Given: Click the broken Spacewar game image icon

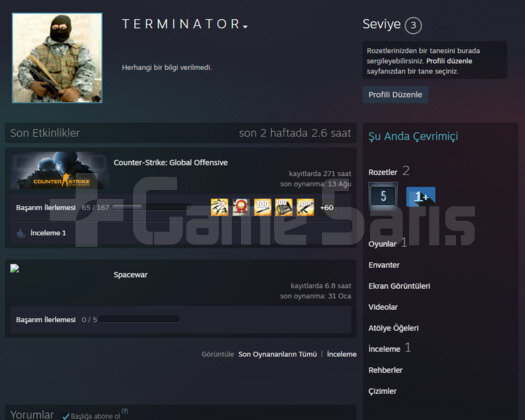Looking at the screenshot, I should (14, 268).
